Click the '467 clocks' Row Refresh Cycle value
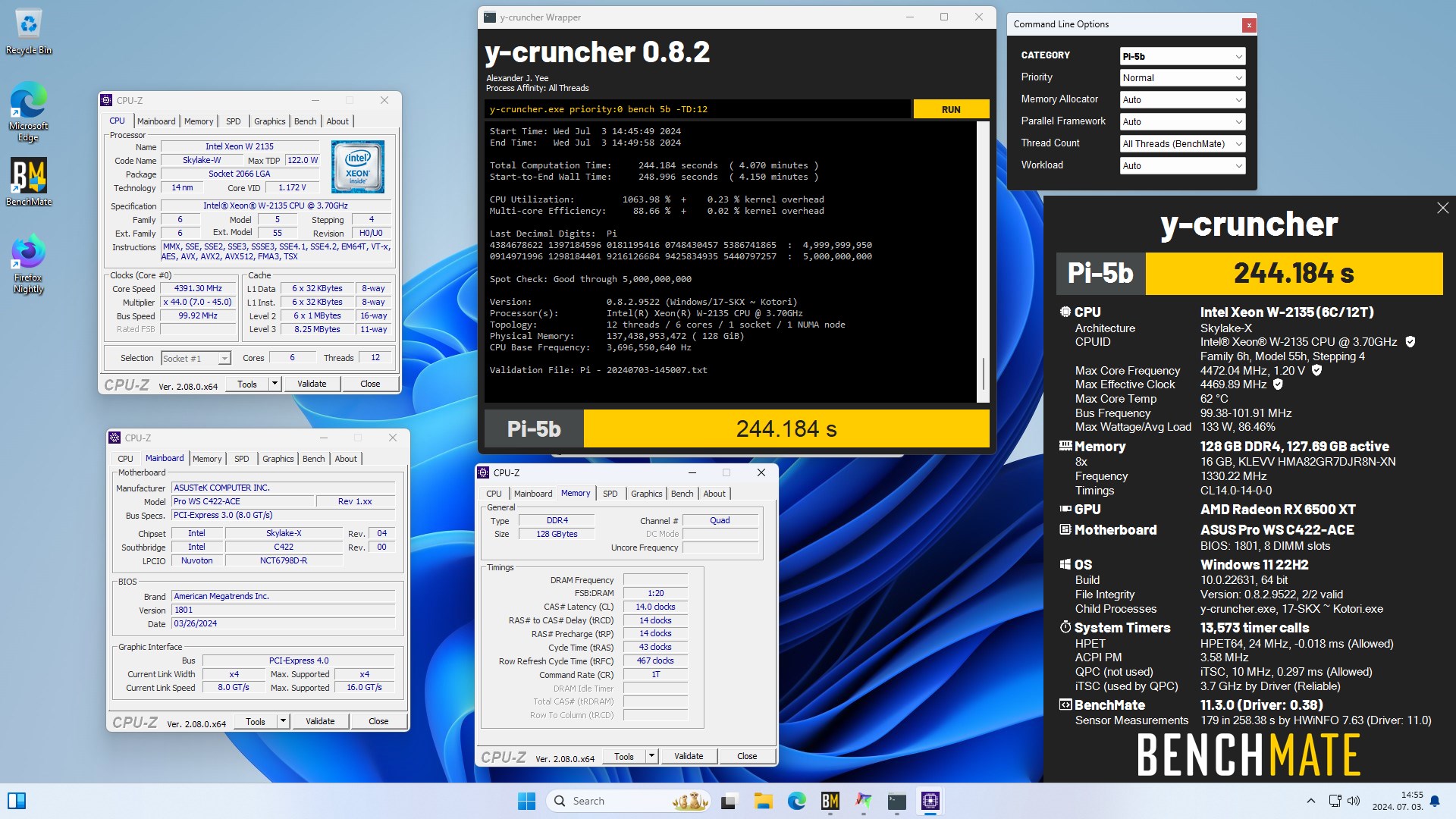Screen dimensions: 1456x819 tap(655, 661)
